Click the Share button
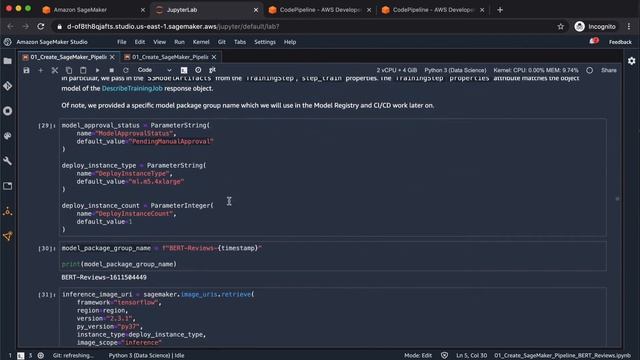640x360 pixels. pyautogui.click(x=609, y=70)
